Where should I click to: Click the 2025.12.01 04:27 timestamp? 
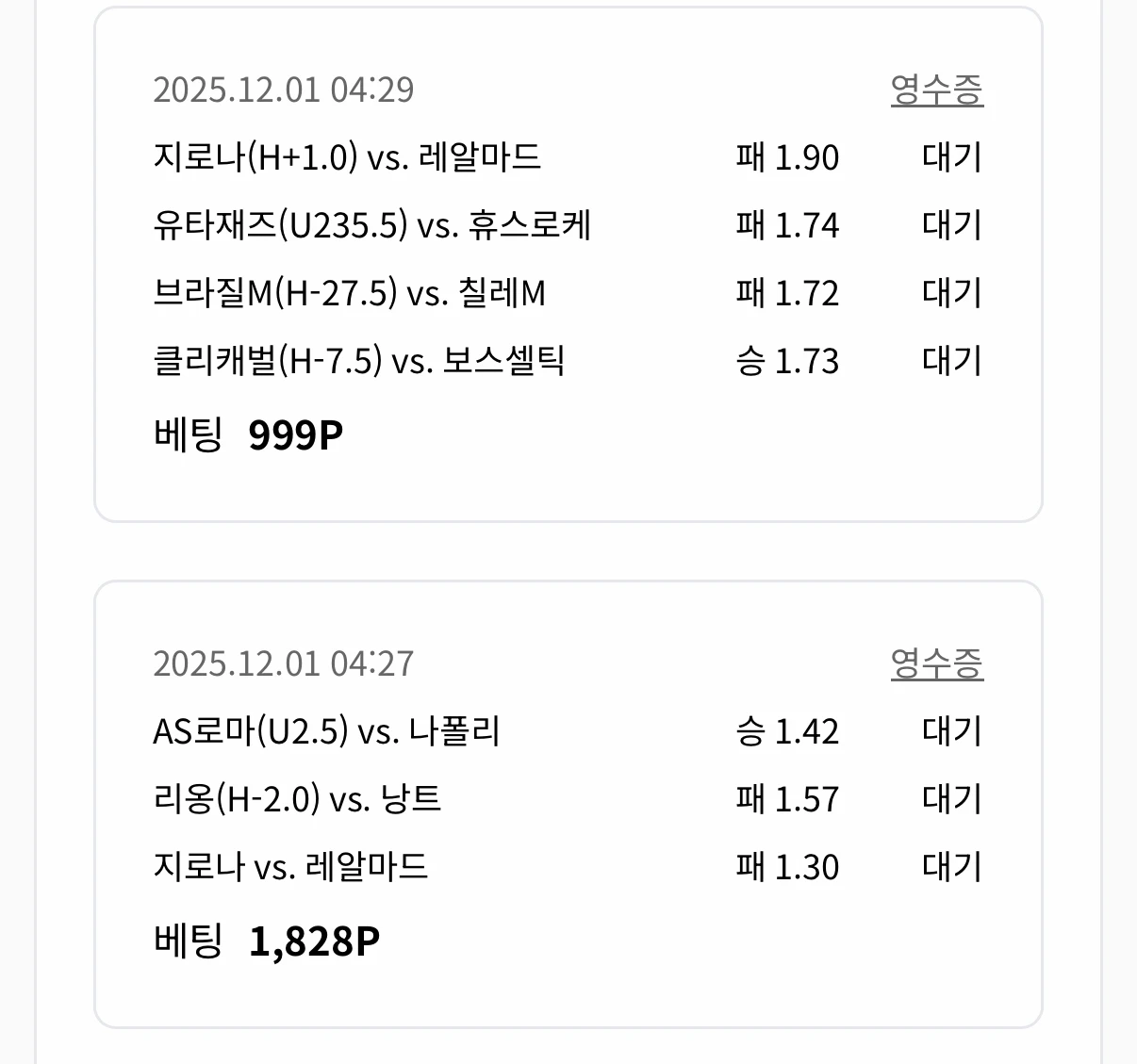[284, 663]
